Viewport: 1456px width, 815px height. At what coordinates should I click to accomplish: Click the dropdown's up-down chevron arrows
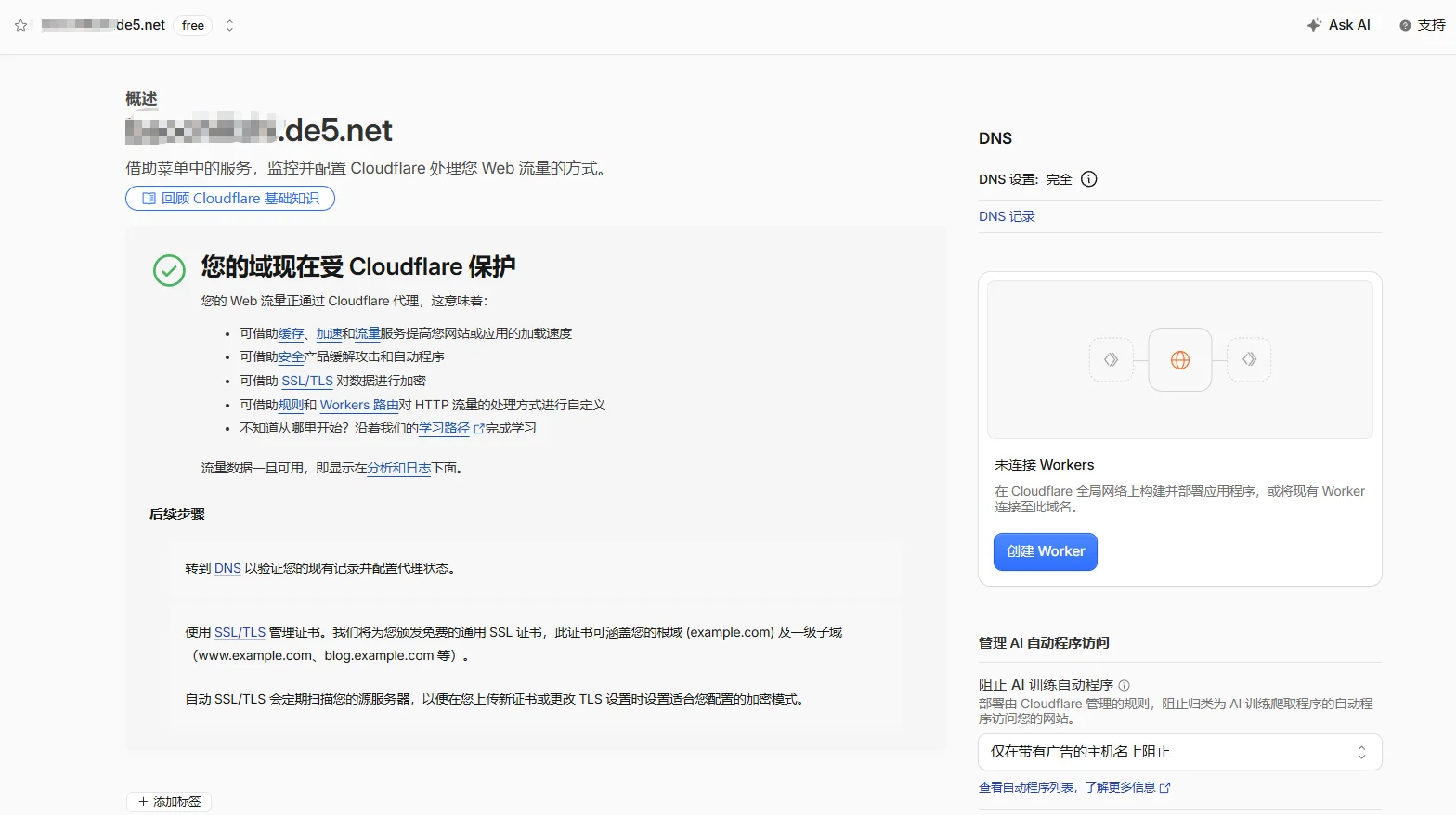pos(1361,752)
